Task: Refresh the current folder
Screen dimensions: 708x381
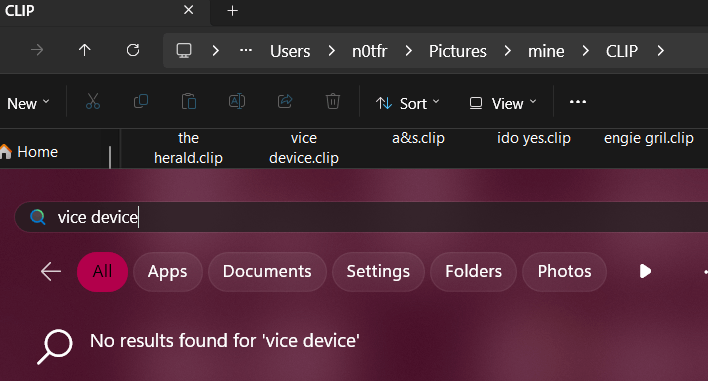Action: pos(133,50)
